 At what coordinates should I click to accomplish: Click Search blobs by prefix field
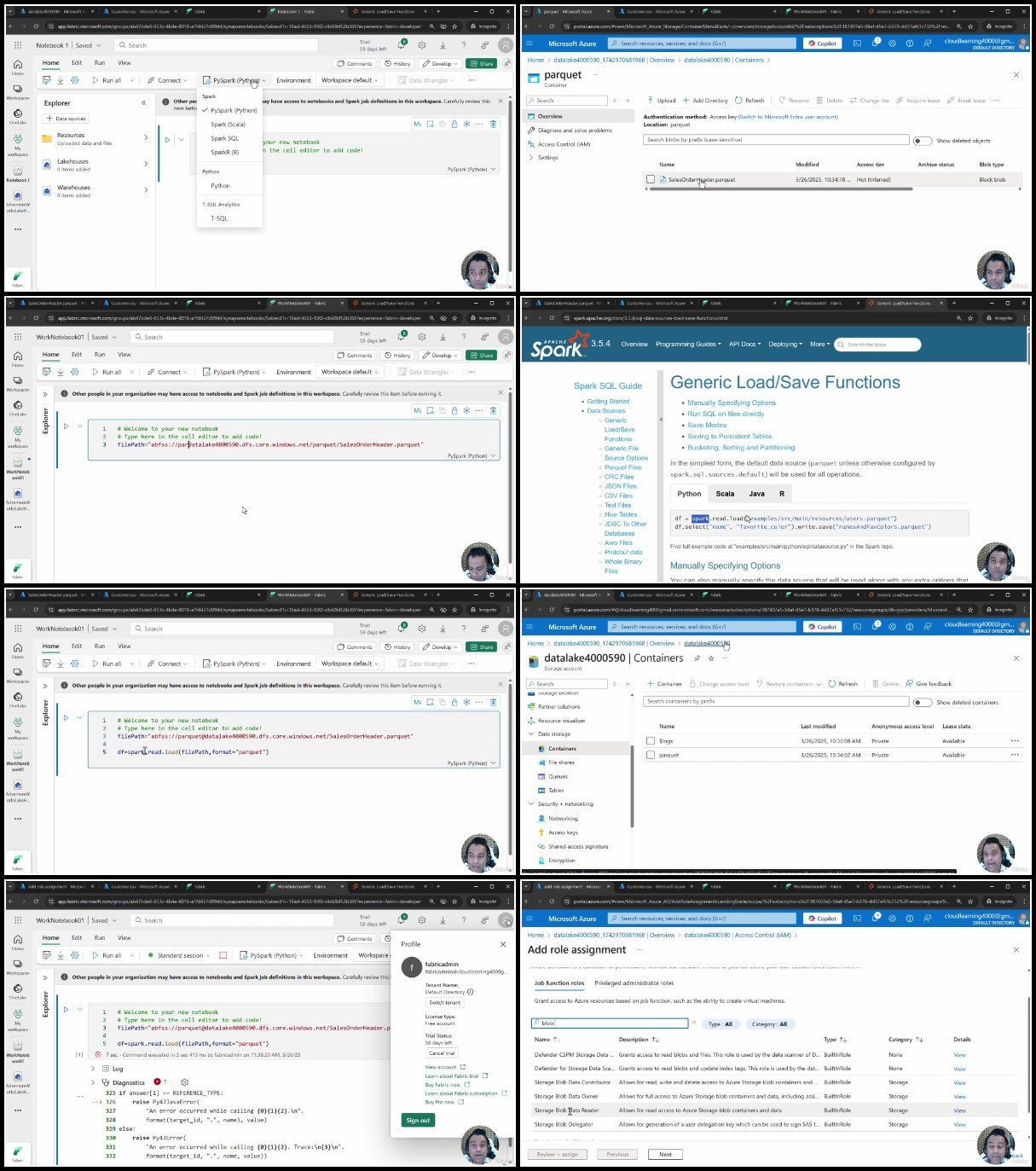(775, 140)
